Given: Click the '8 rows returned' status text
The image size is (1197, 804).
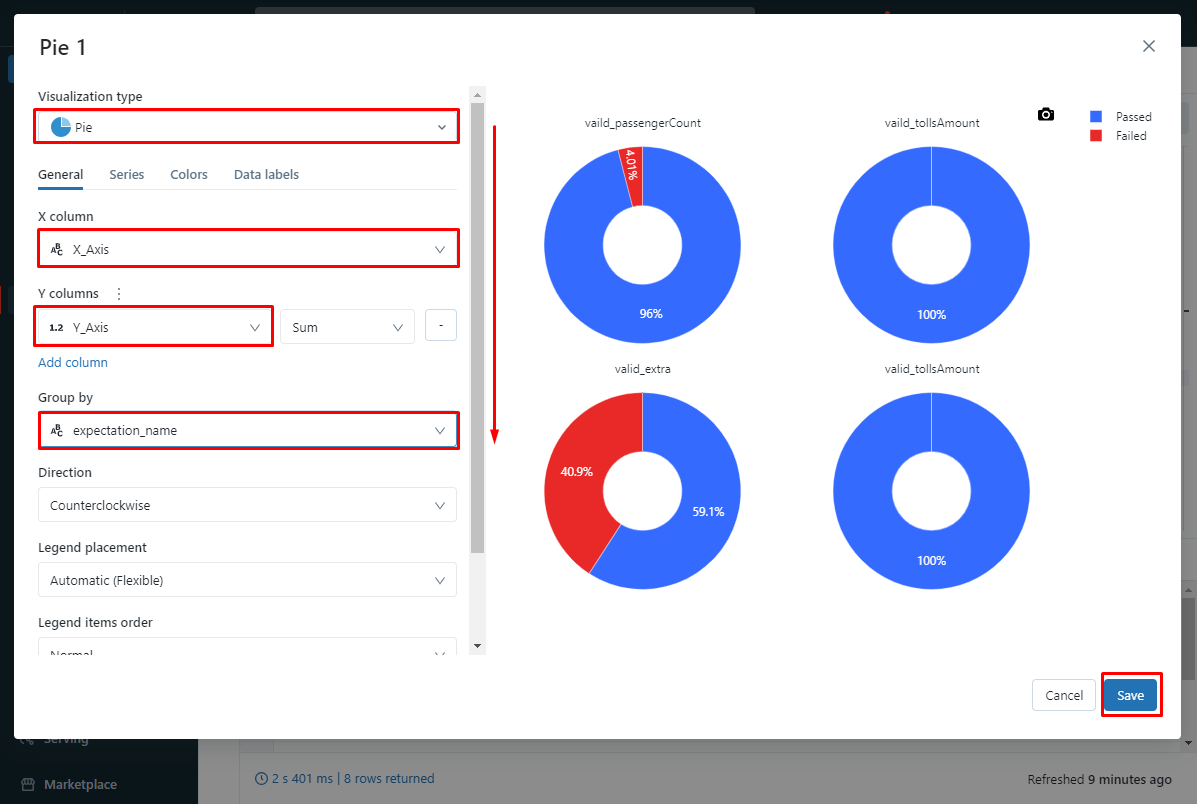Looking at the screenshot, I should point(389,779).
